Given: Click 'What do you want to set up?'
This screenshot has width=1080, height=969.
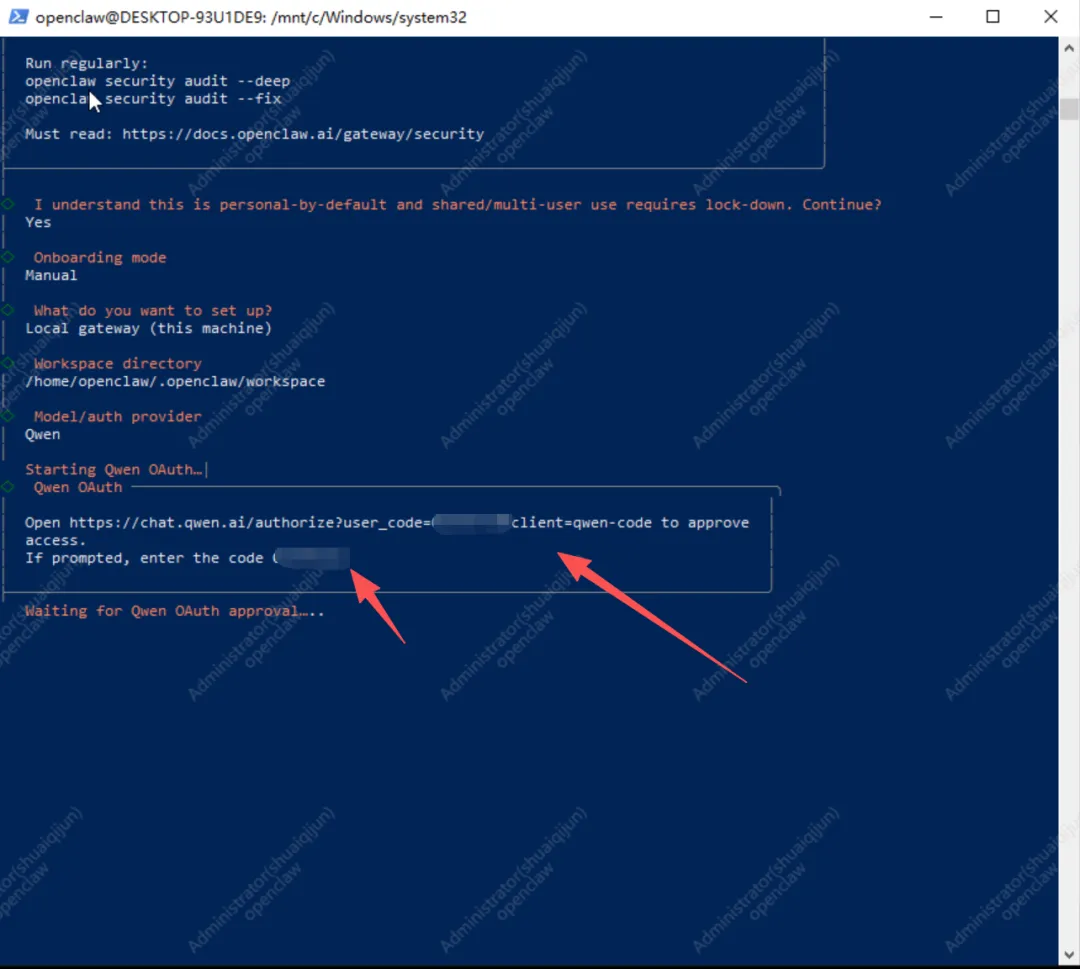Looking at the screenshot, I should point(153,311).
